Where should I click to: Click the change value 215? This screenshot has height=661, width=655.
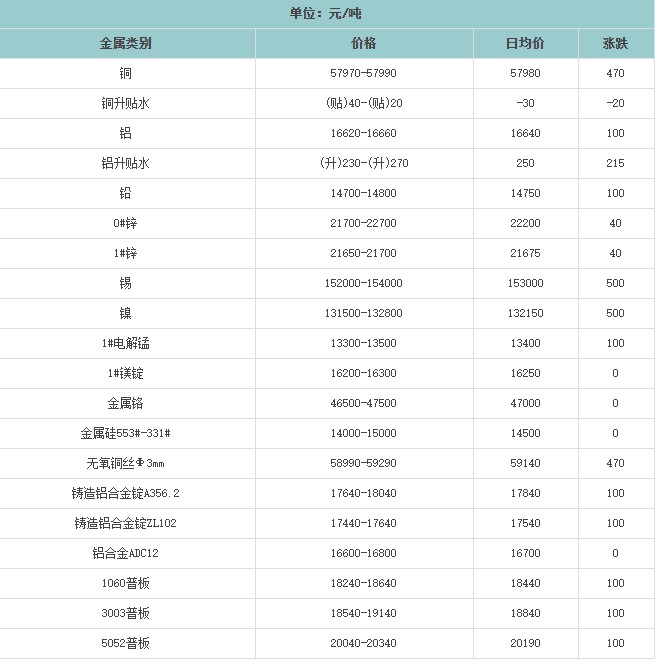[x=615, y=164]
